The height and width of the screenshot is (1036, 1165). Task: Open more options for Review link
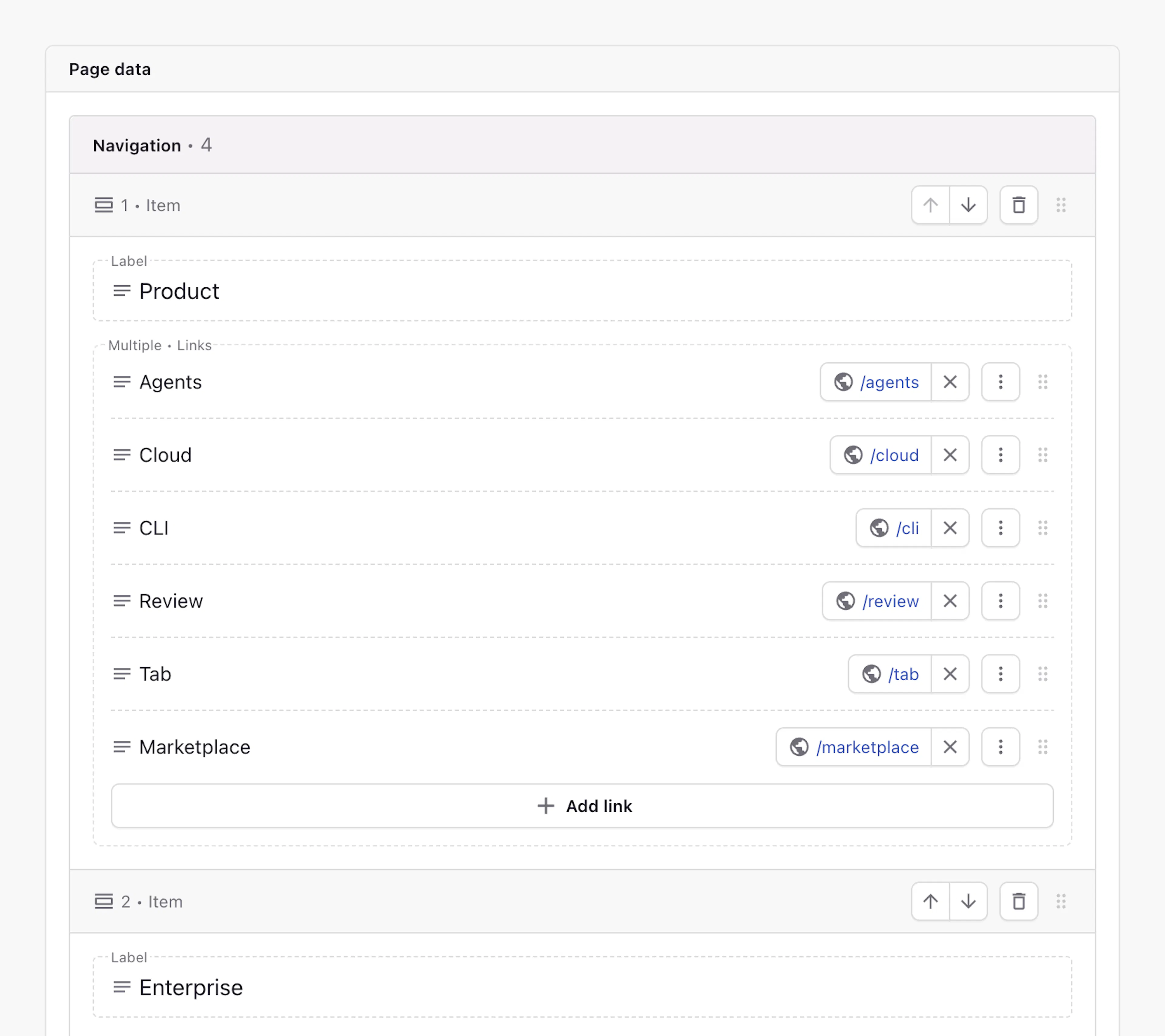(1000, 601)
